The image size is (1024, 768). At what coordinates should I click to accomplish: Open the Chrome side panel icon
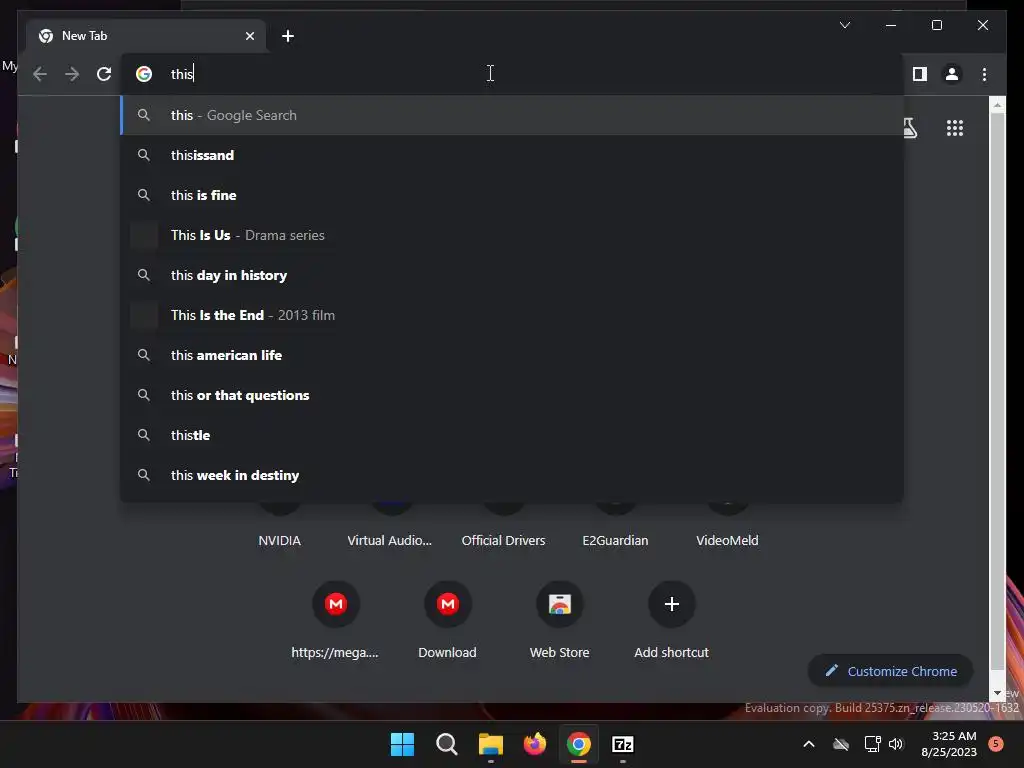pos(920,74)
